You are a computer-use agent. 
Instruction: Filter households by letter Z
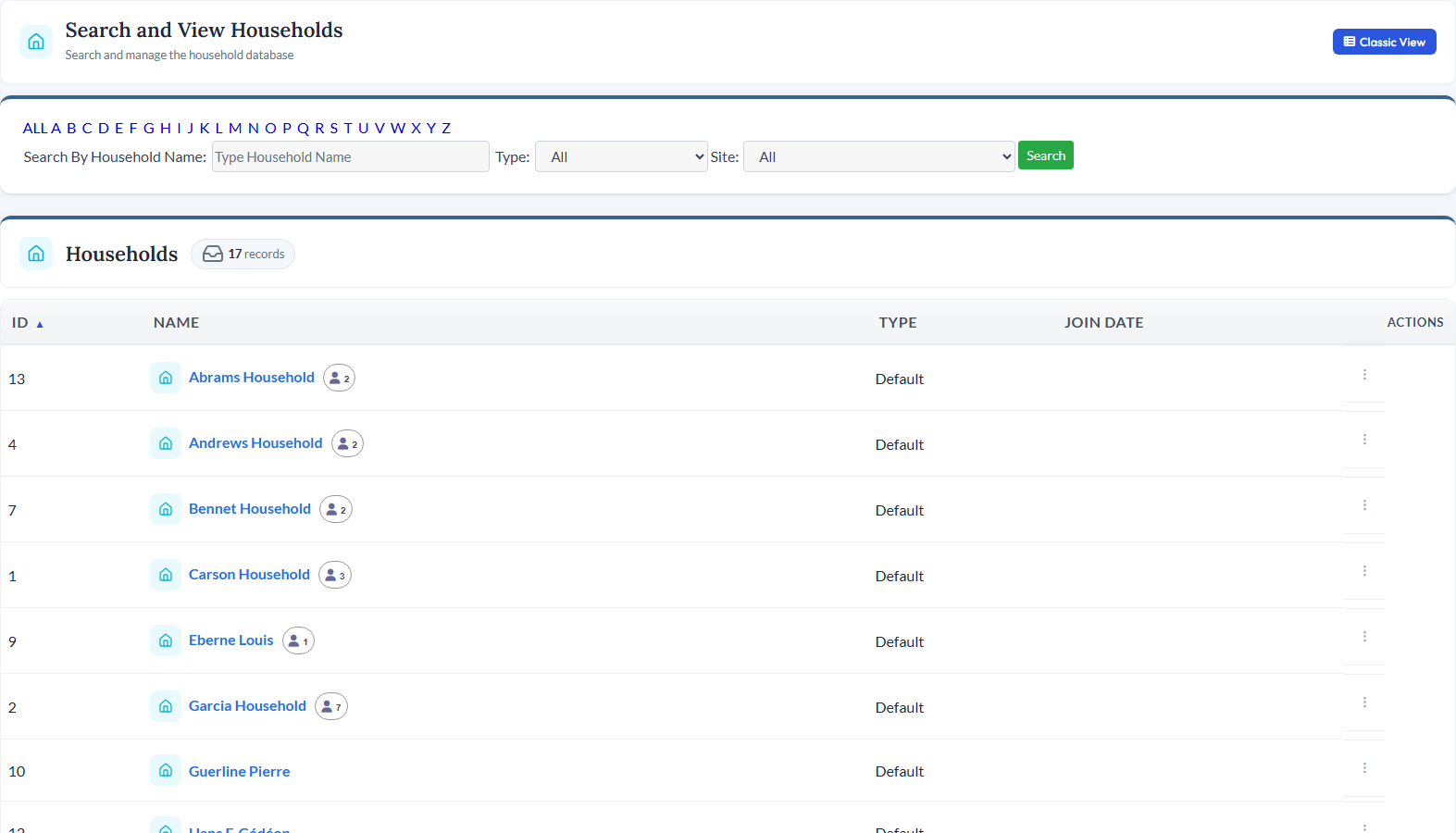446,128
